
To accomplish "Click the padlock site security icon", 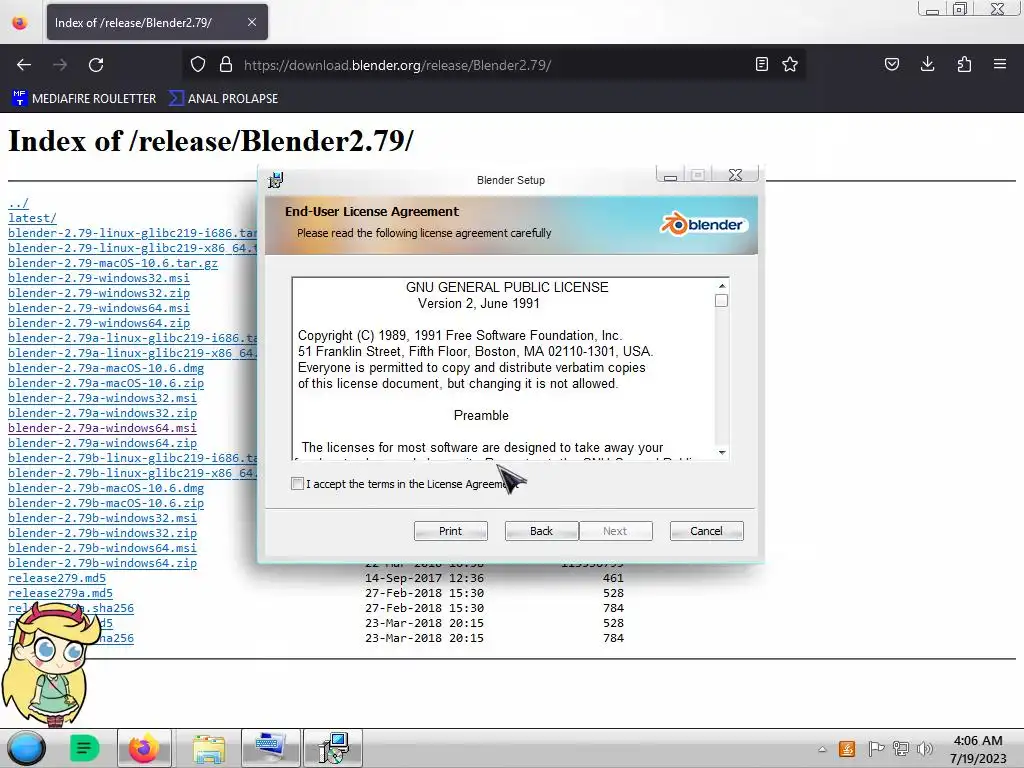I will [226, 65].
